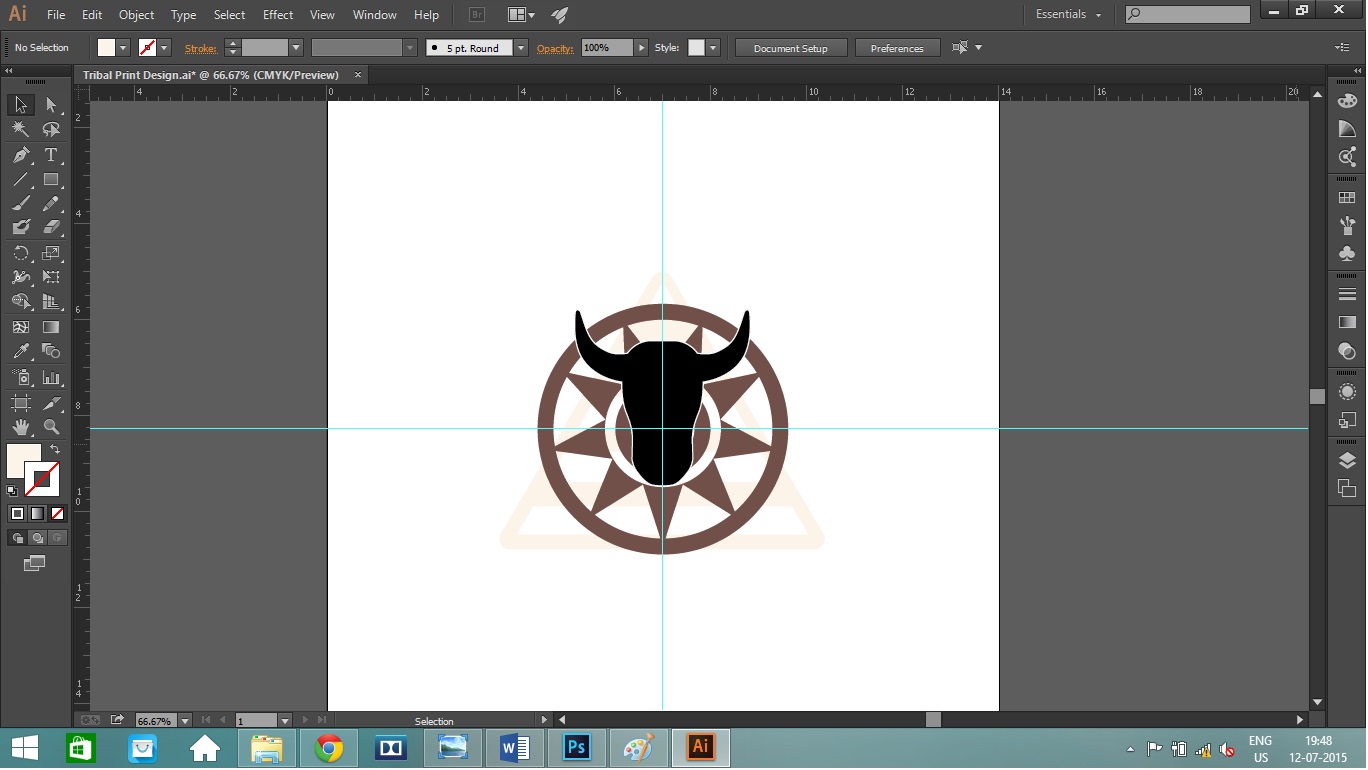Screen dimensions: 1368x770
Task: Open the Color panel palette icon
Action: (x=1347, y=101)
